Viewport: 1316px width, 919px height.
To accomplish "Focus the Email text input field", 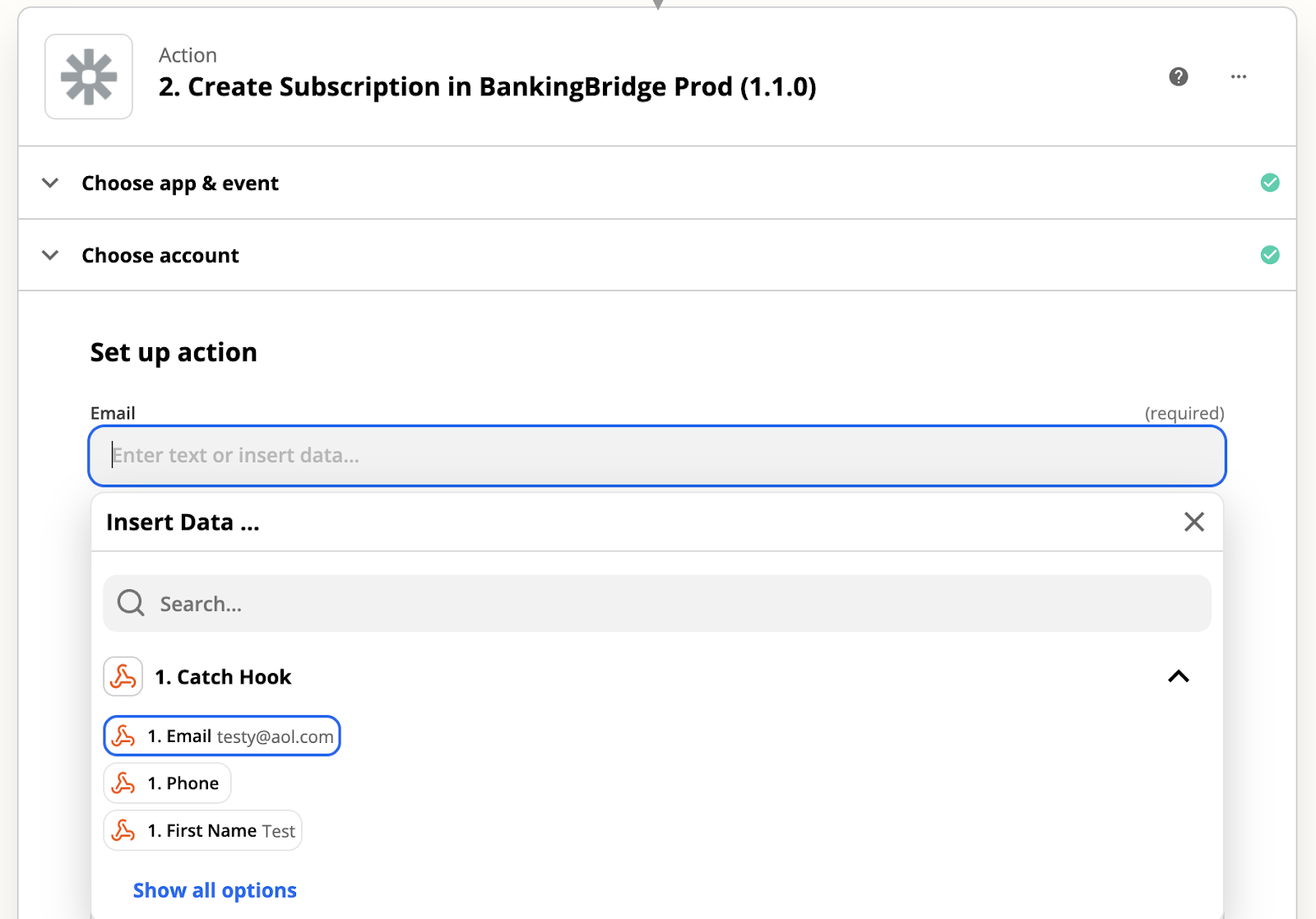I will (x=657, y=456).
